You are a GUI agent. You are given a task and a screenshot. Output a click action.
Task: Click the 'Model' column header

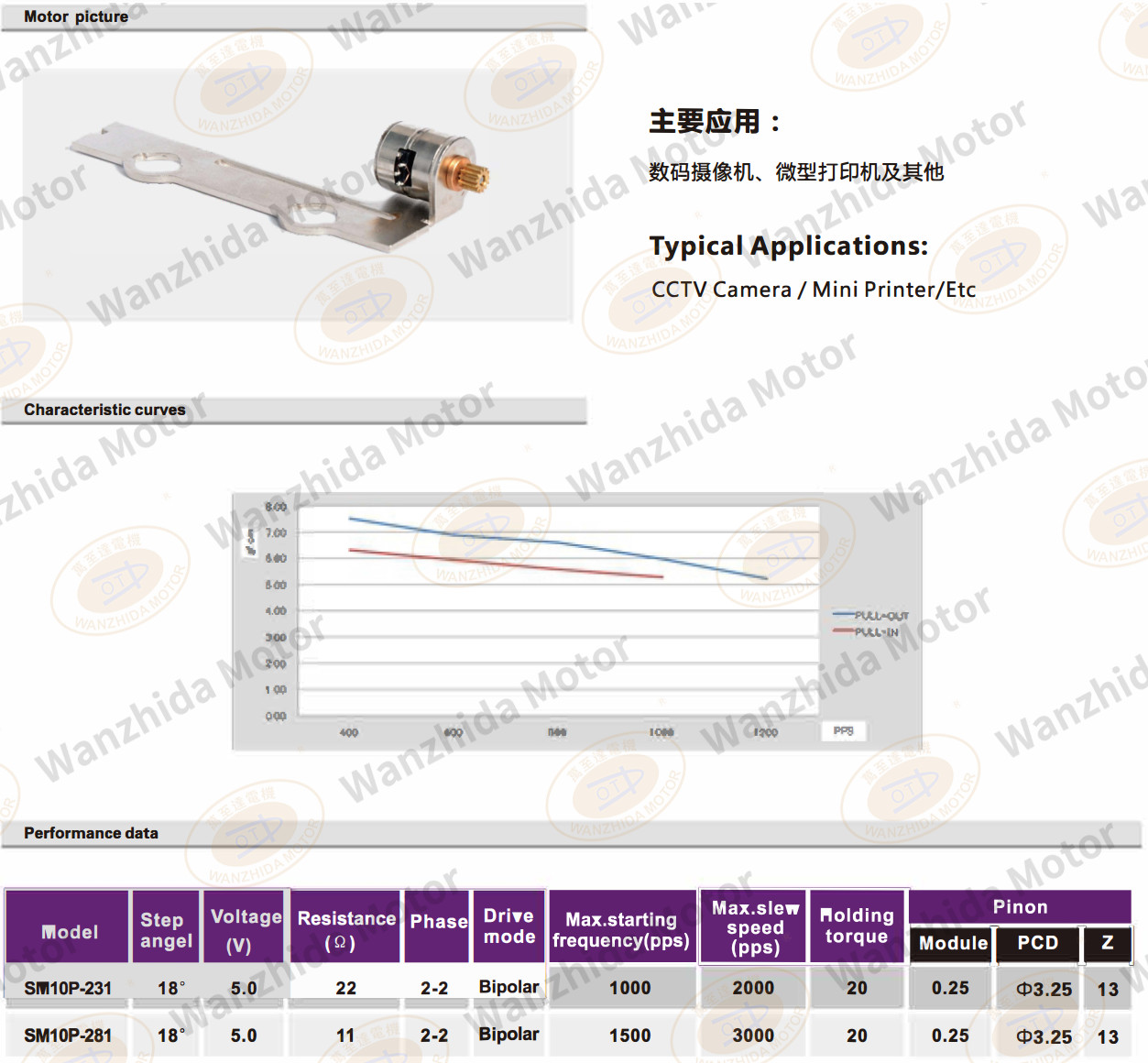click(68, 927)
